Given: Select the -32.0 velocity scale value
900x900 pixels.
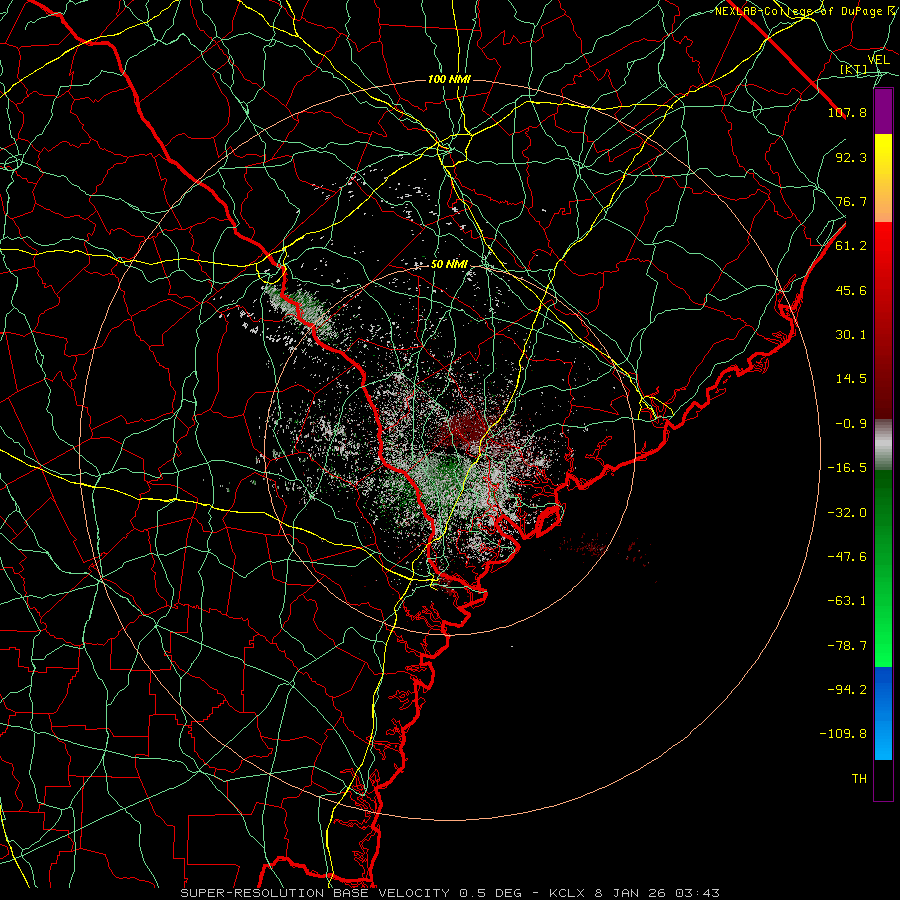Looking at the screenshot, I should tap(847, 513).
